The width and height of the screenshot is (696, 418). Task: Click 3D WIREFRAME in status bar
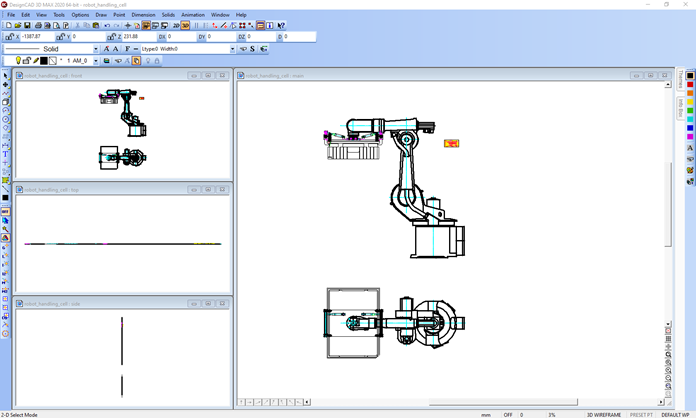pyautogui.click(x=604, y=414)
